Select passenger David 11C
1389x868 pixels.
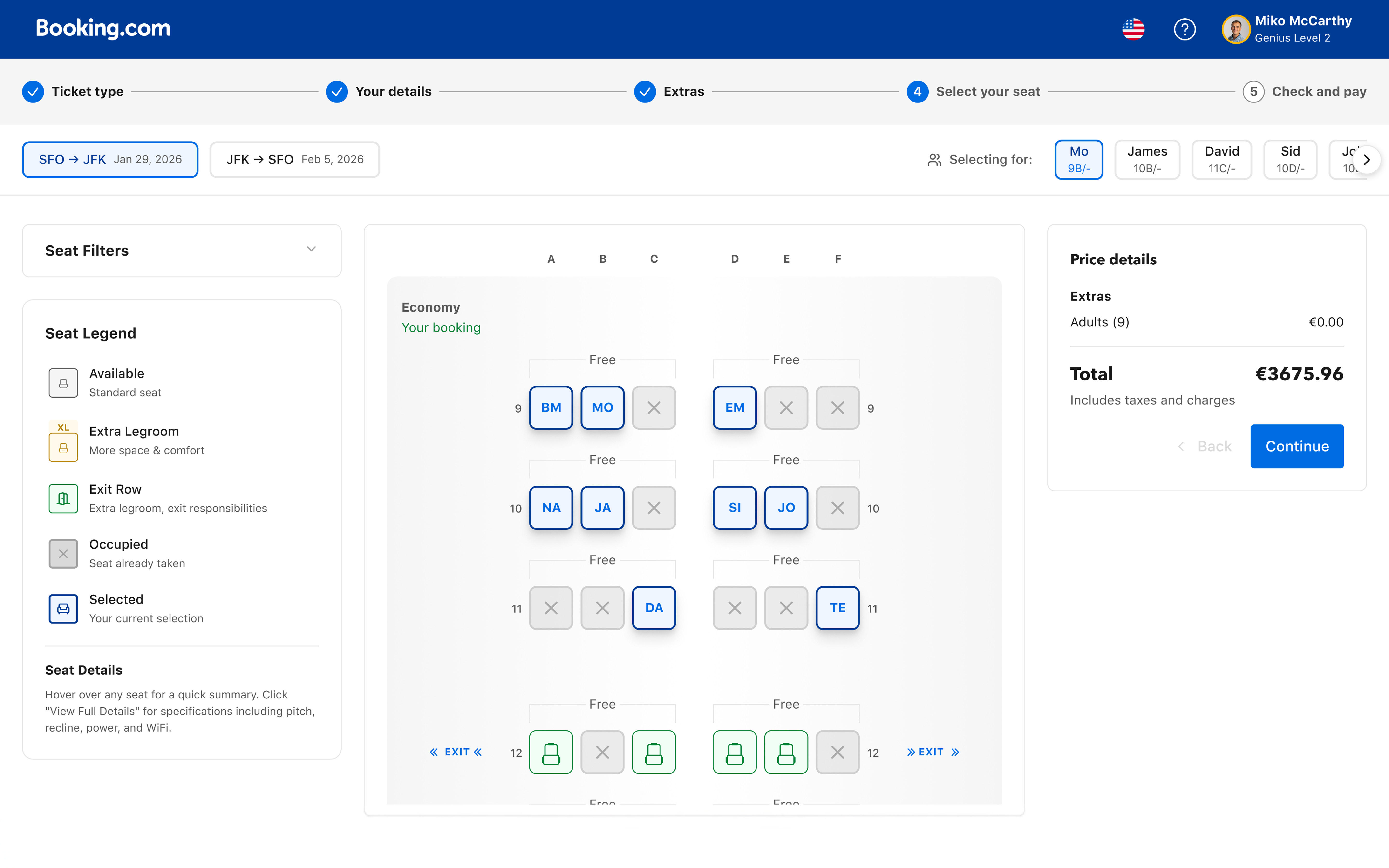(x=1221, y=160)
